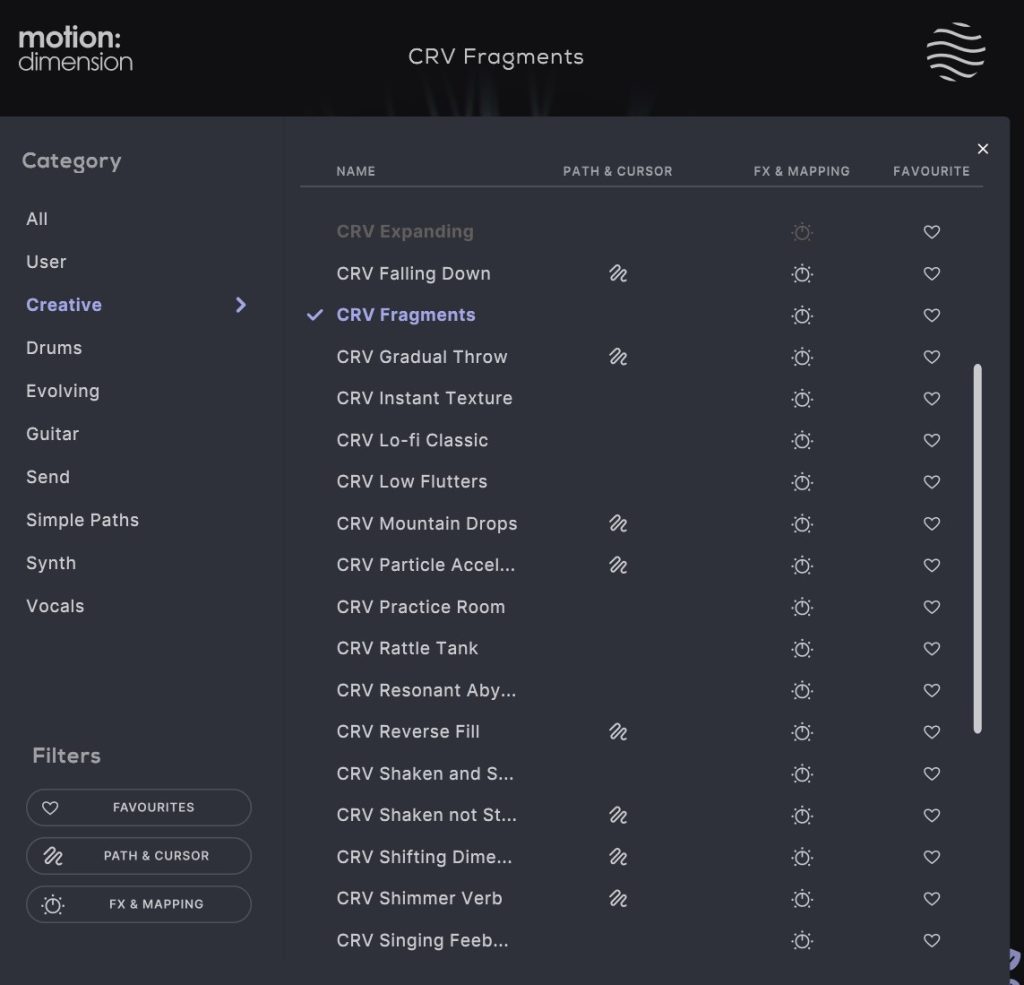The image size is (1024, 985).
Task: Click FX & Mapping icon for CRV Lo-fi Classic
Action: click(x=801, y=440)
